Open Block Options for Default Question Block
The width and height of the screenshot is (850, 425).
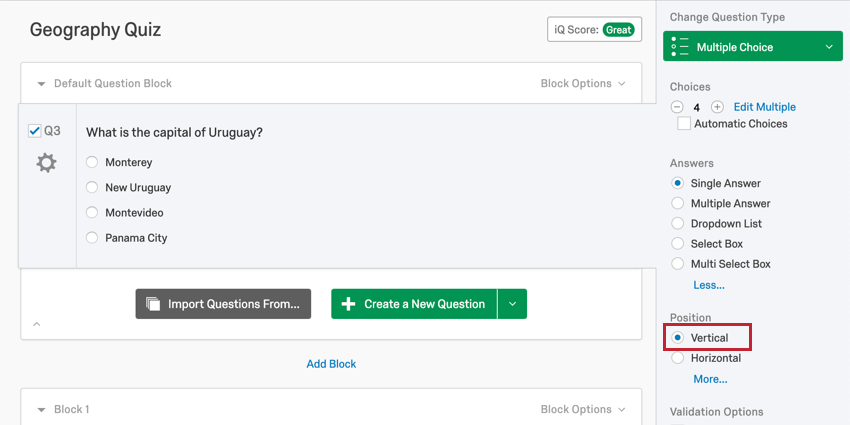(x=583, y=83)
